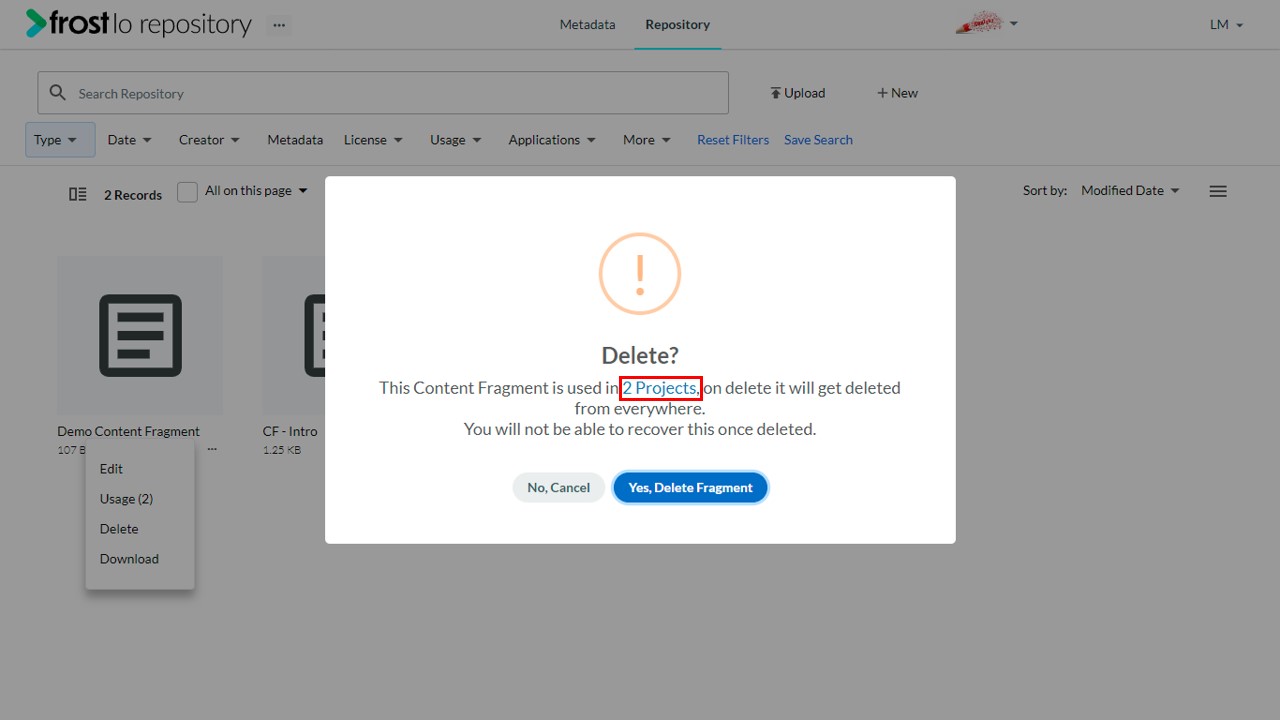Click the frost logo icon

37,23
